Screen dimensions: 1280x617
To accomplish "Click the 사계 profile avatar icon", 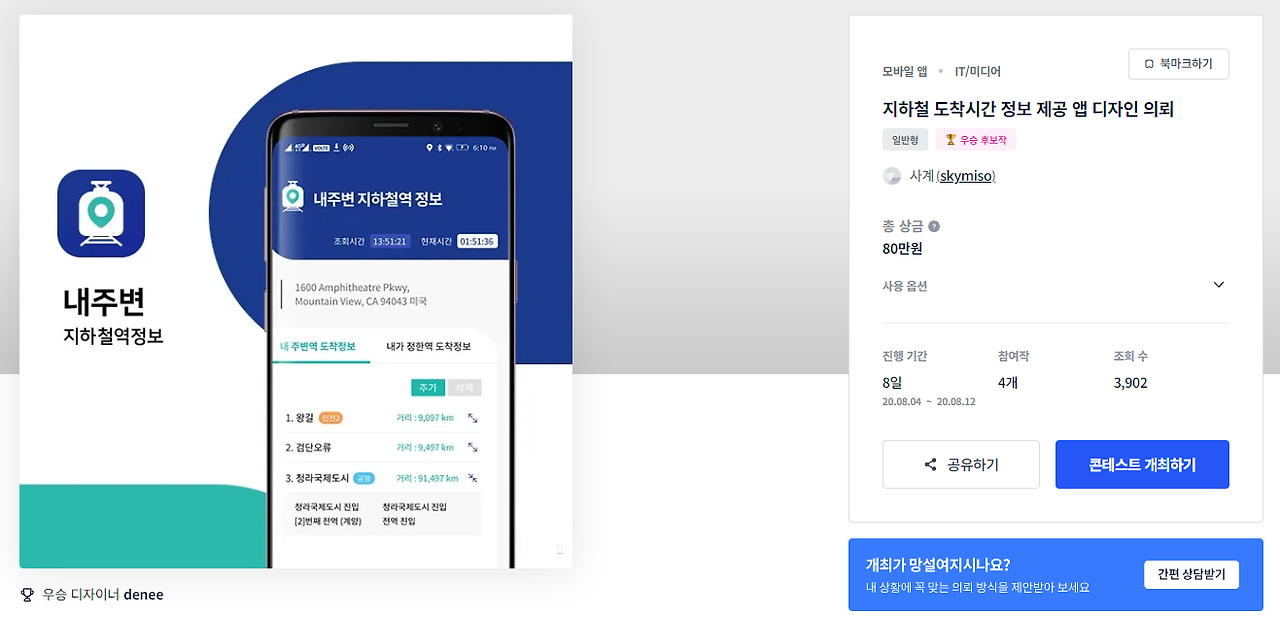I will 892,176.
